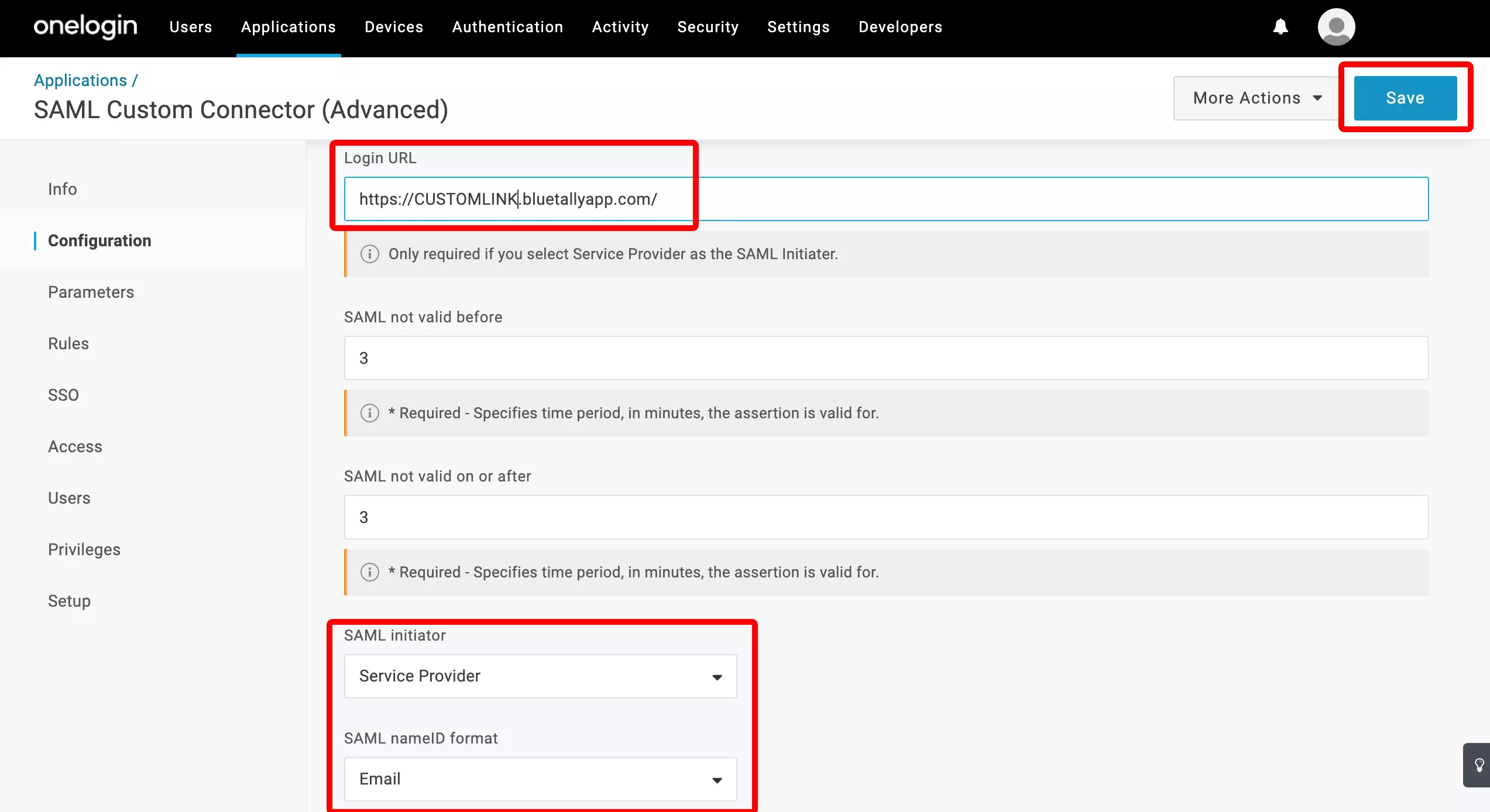
Task: Click the OneLogin logo
Action: 85,27
